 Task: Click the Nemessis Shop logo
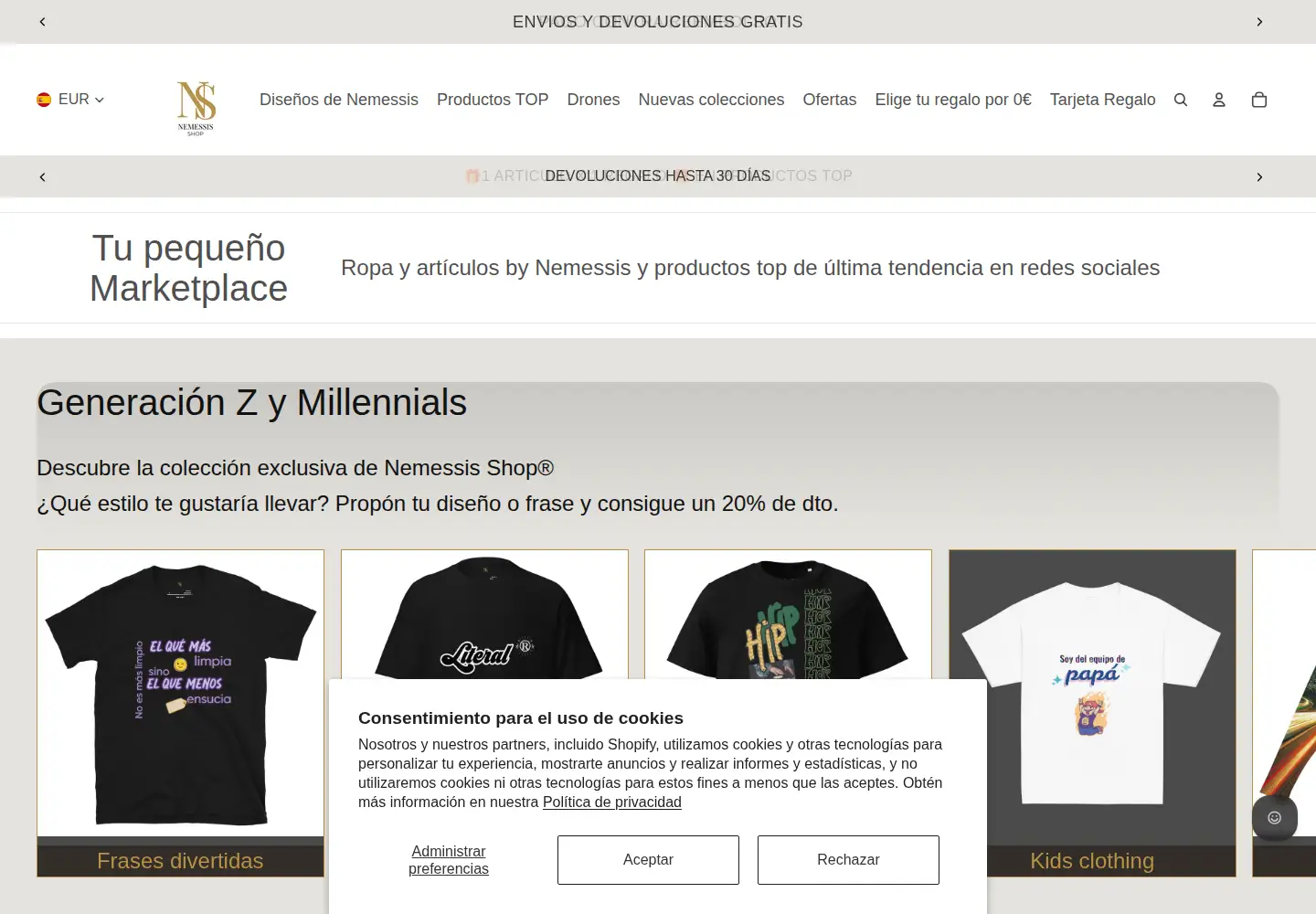[x=196, y=108]
